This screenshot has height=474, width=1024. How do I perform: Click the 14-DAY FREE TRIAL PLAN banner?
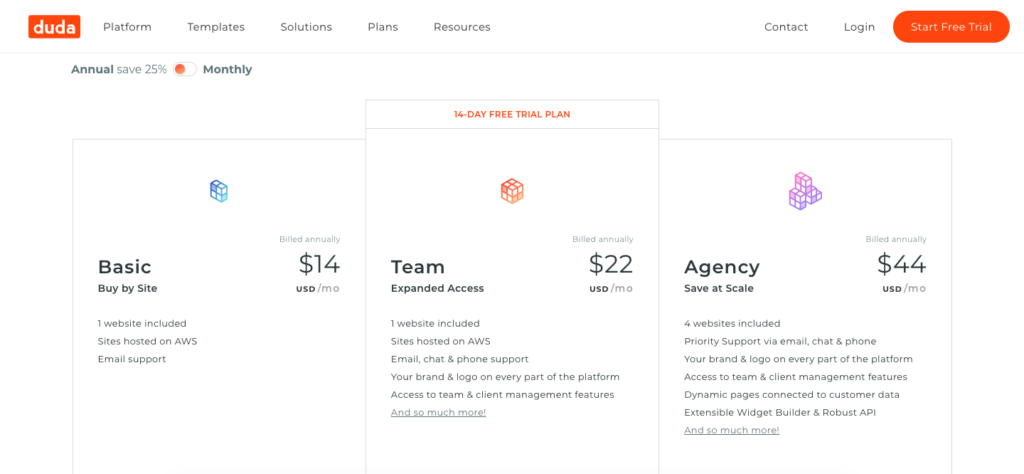pos(512,114)
